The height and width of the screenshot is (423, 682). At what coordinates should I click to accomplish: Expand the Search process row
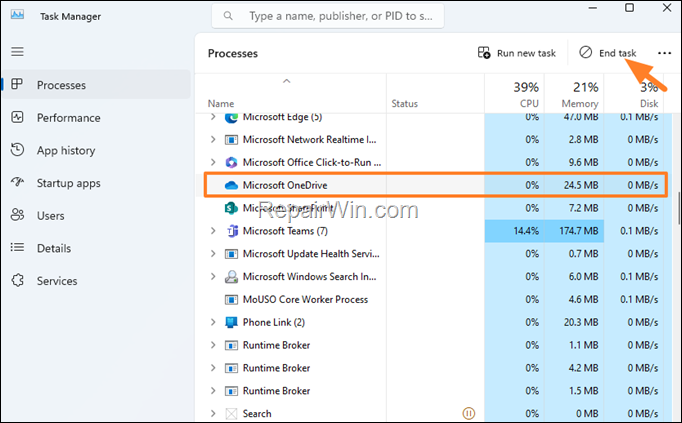click(213, 413)
